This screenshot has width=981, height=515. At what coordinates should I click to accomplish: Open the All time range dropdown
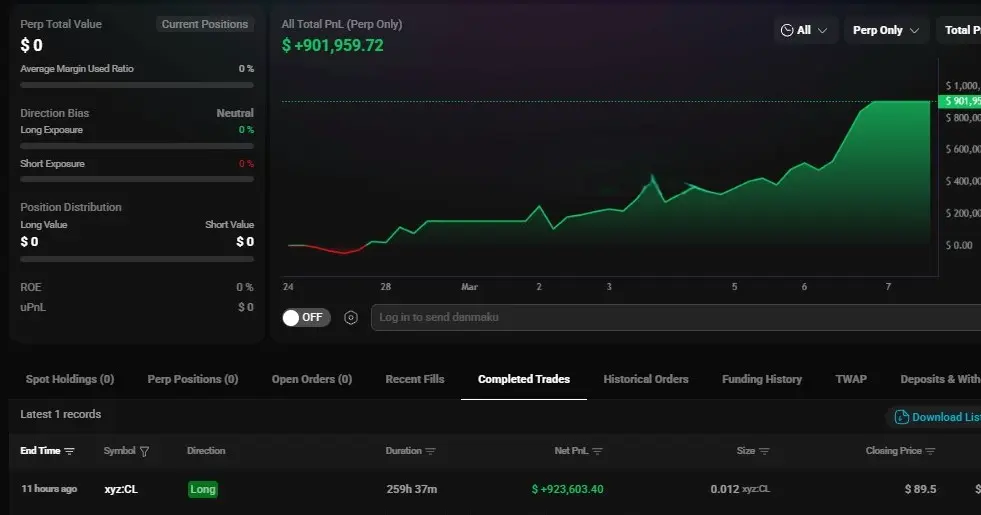(804, 30)
